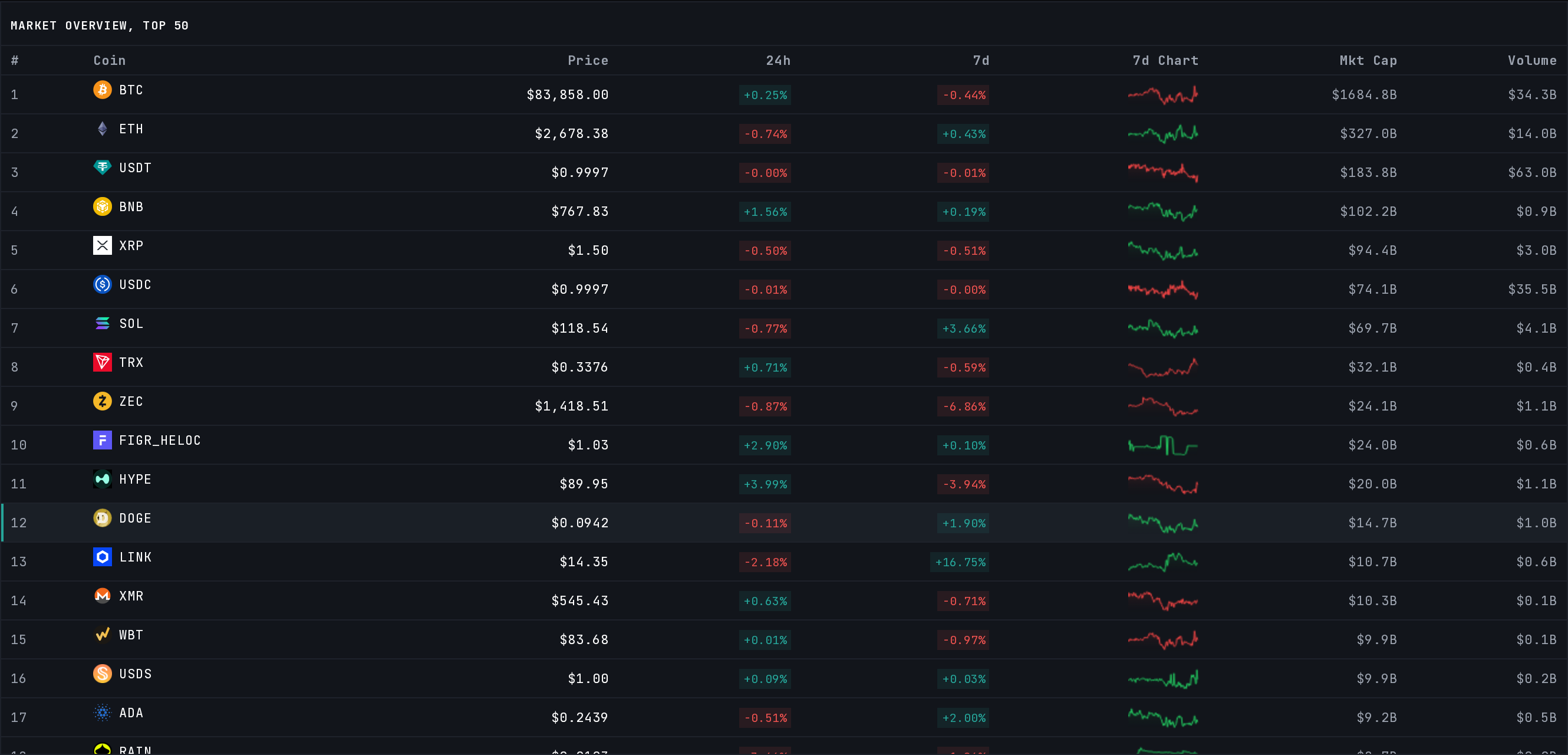Click ZEC's -6.86% 7d change badge
Screen dimensions: 1568x755
(964, 406)
